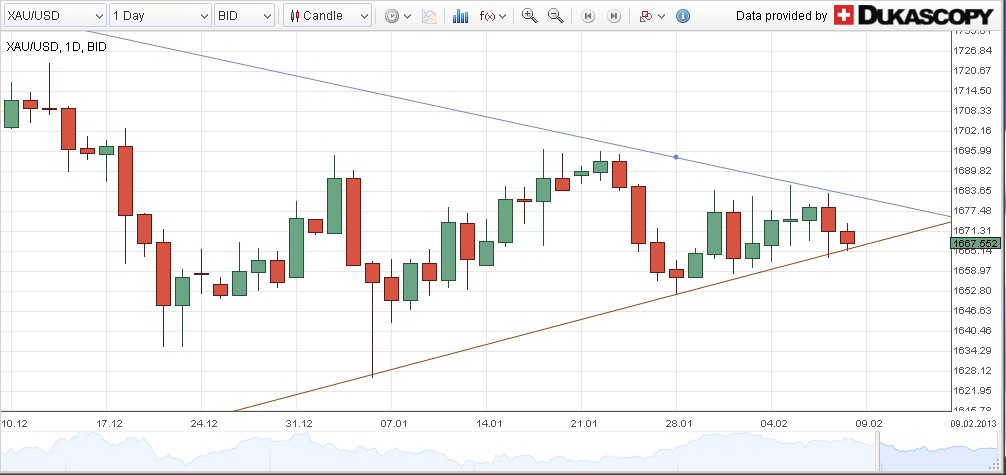Click the greyed-out chart warning icon
Viewport: 1006px width, 475px height.
429,16
